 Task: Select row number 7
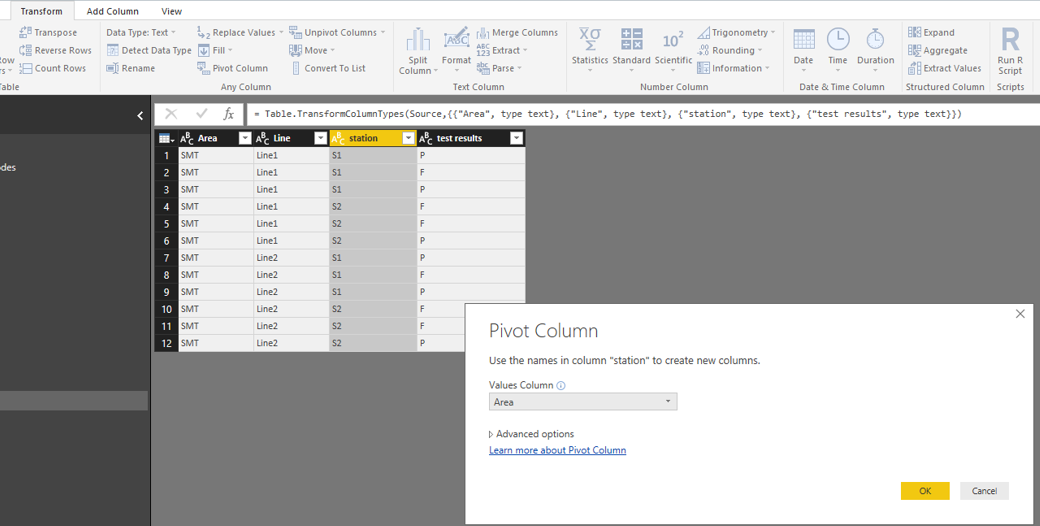click(166, 258)
